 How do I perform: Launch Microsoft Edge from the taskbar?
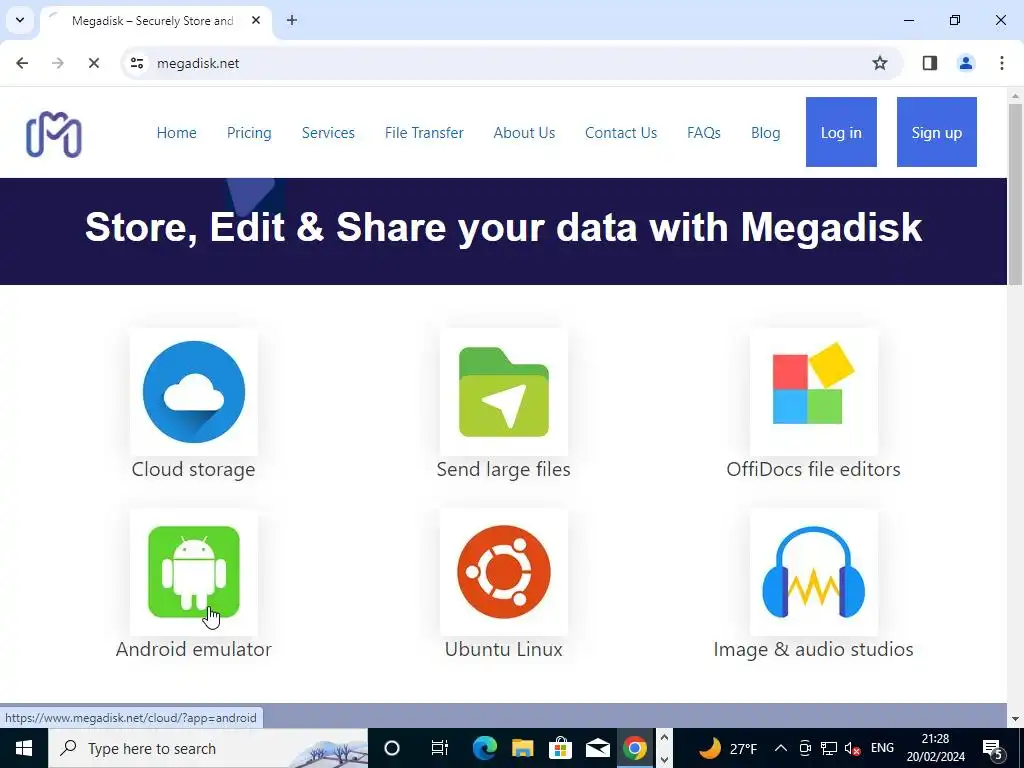click(x=485, y=748)
